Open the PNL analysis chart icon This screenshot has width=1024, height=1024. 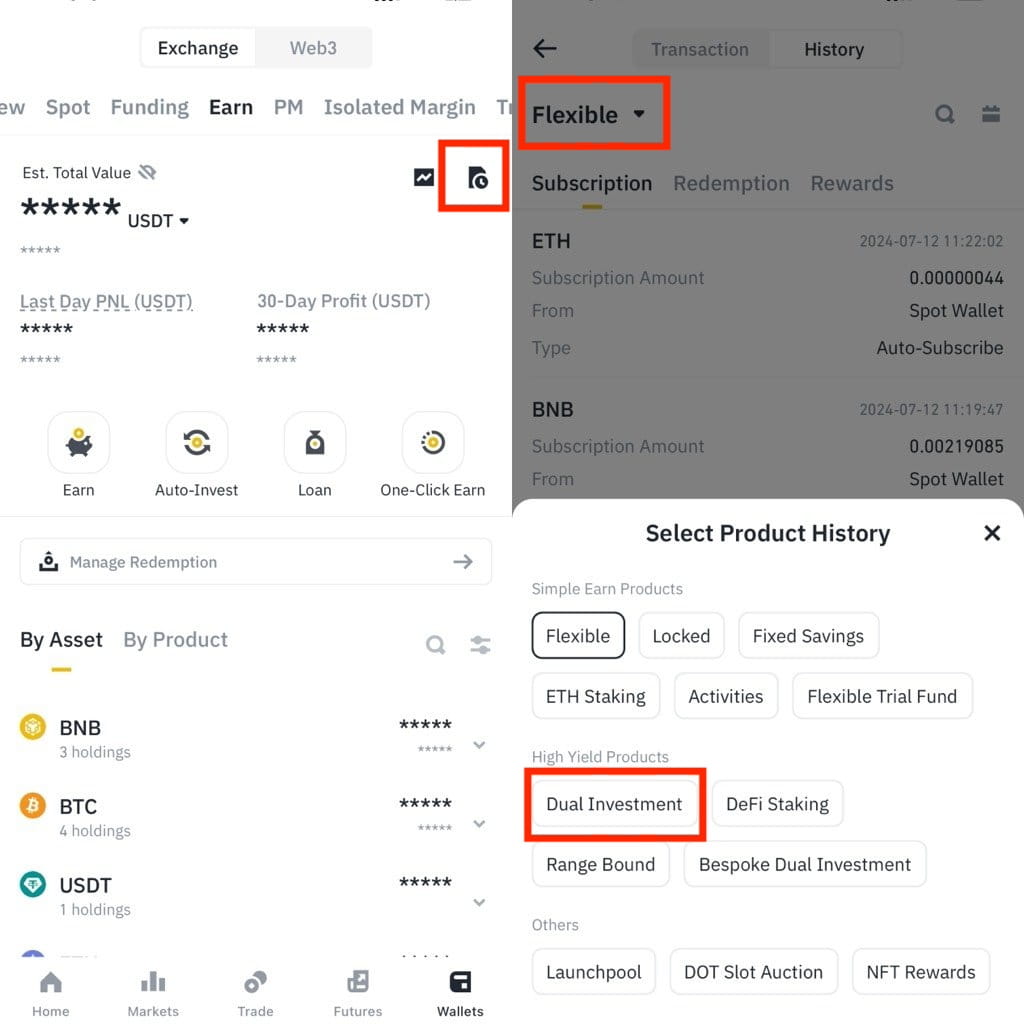[424, 178]
